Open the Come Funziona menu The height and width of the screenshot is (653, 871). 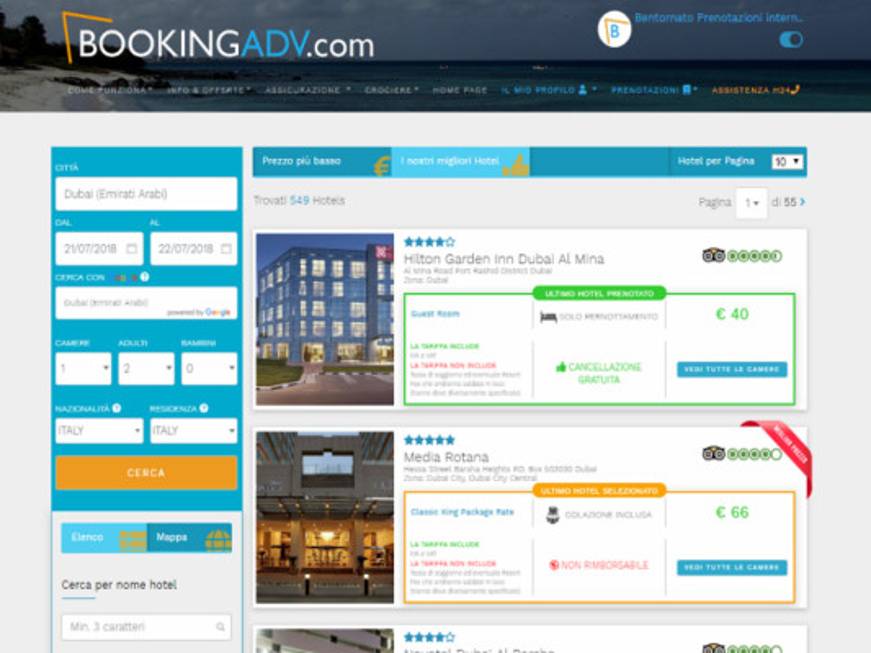click(x=110, y=90)
